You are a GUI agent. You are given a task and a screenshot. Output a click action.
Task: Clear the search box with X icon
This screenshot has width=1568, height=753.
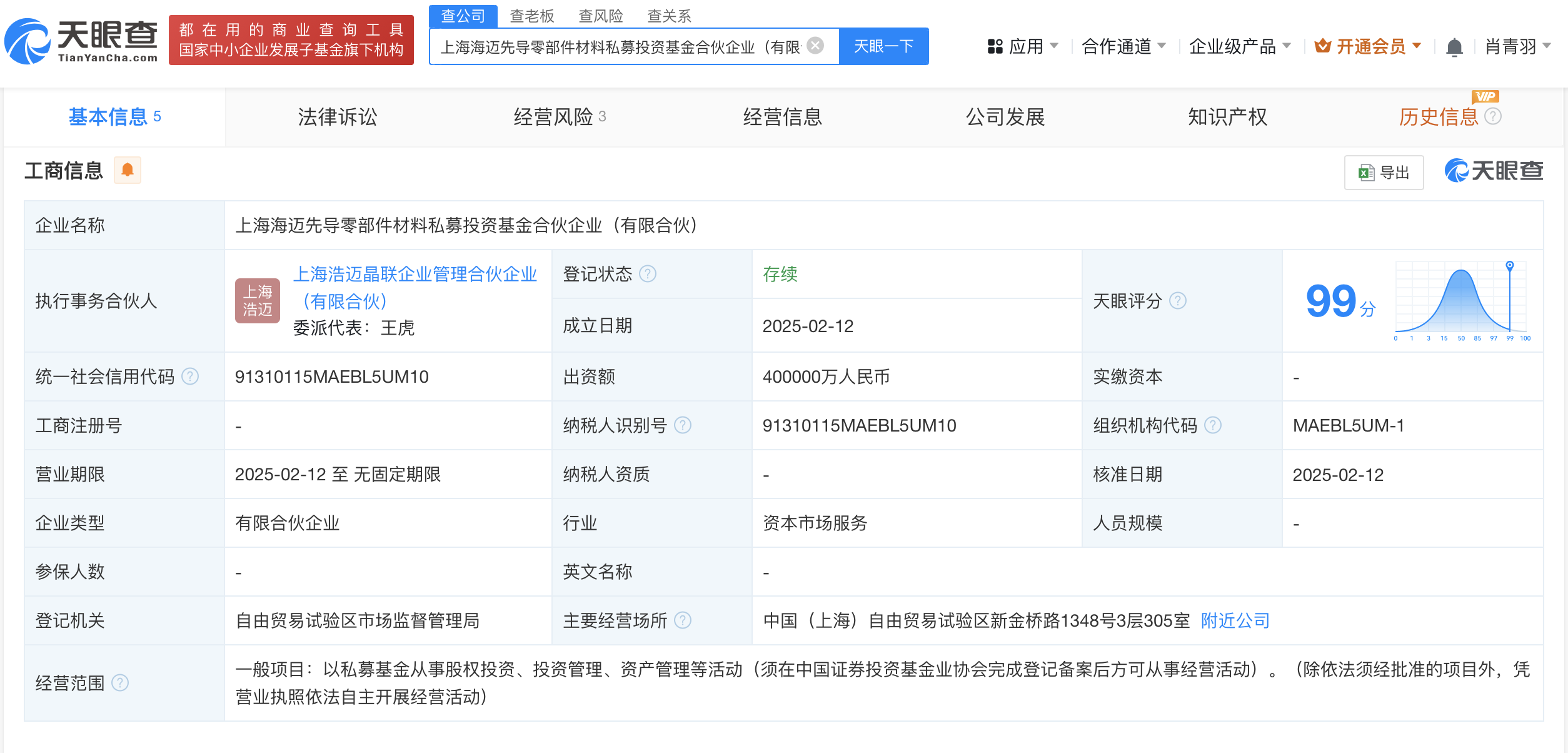coord(815,46)
